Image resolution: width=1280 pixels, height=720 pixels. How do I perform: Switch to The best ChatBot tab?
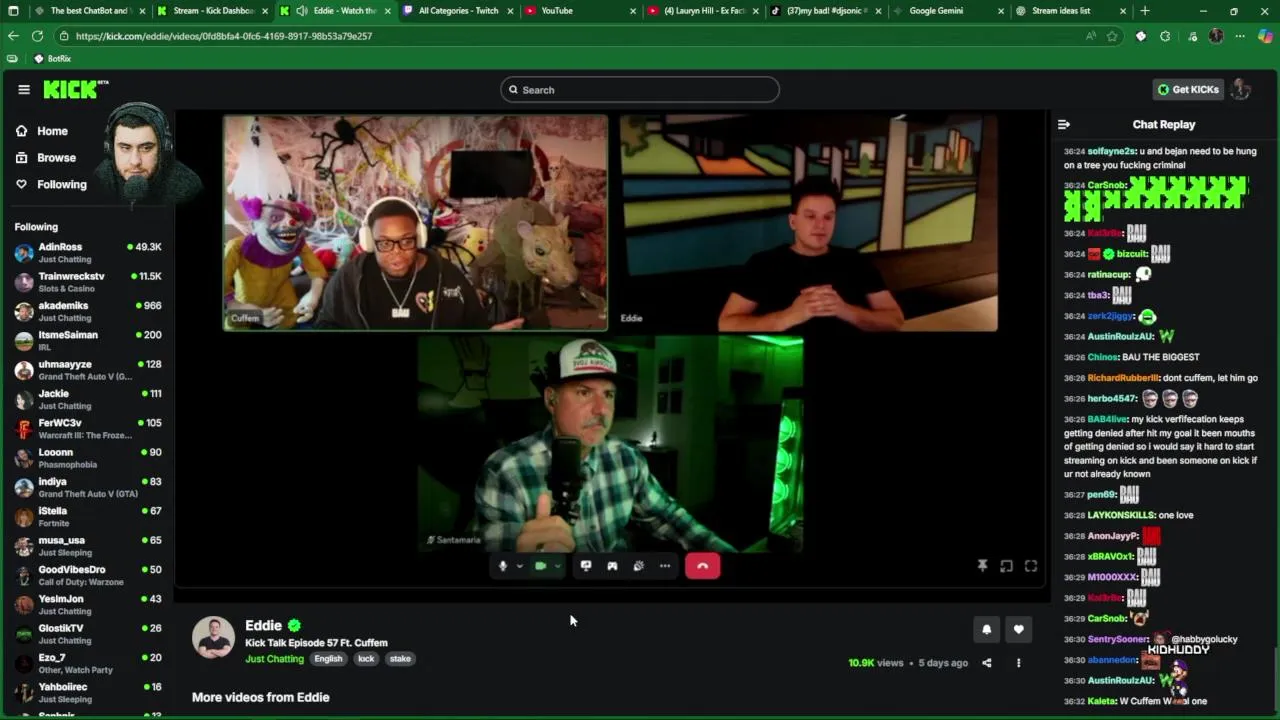pyautogui.click(x=88, y=11)
